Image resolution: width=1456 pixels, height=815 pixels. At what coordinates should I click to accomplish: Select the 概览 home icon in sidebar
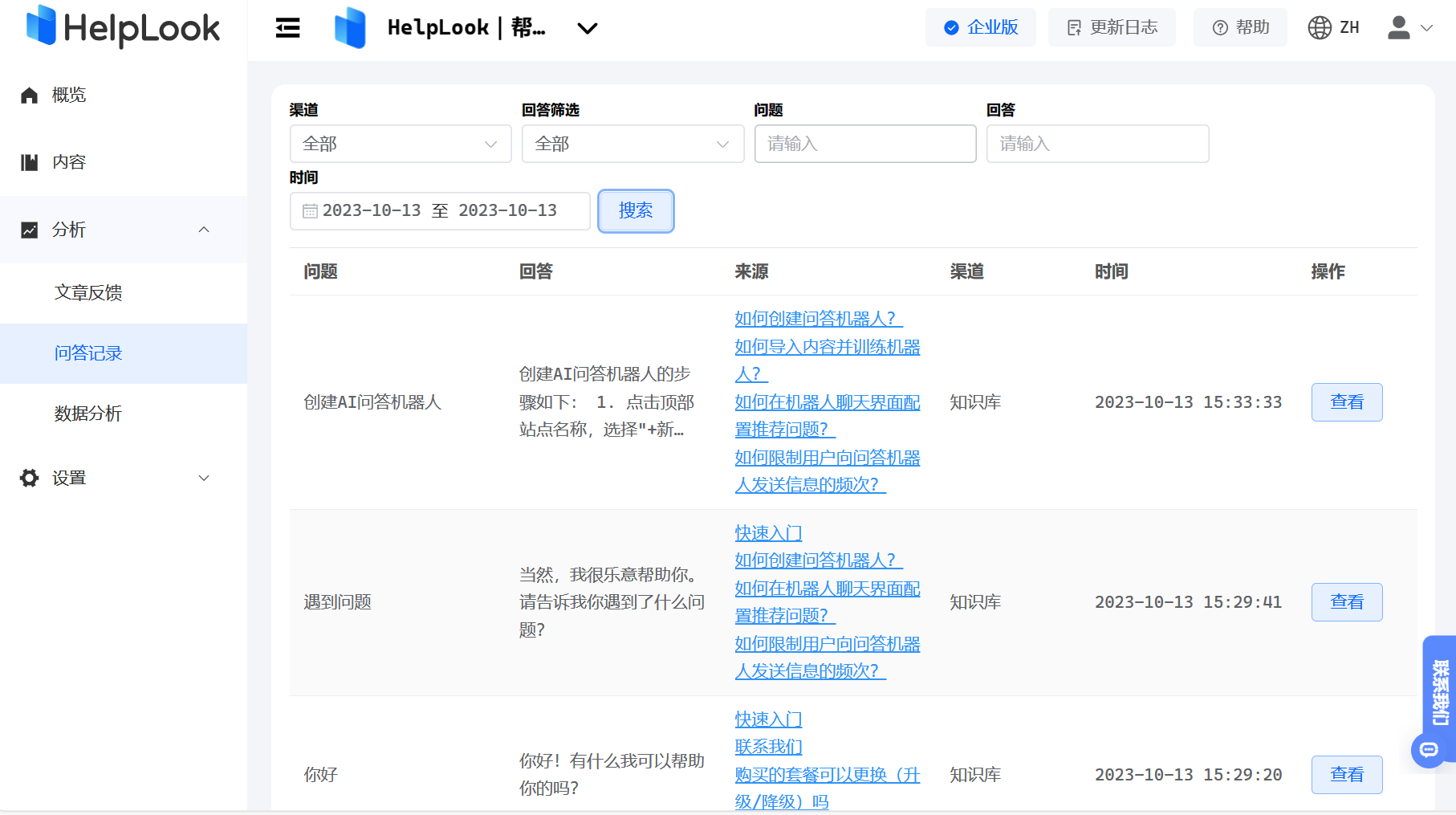coord(29,94)
